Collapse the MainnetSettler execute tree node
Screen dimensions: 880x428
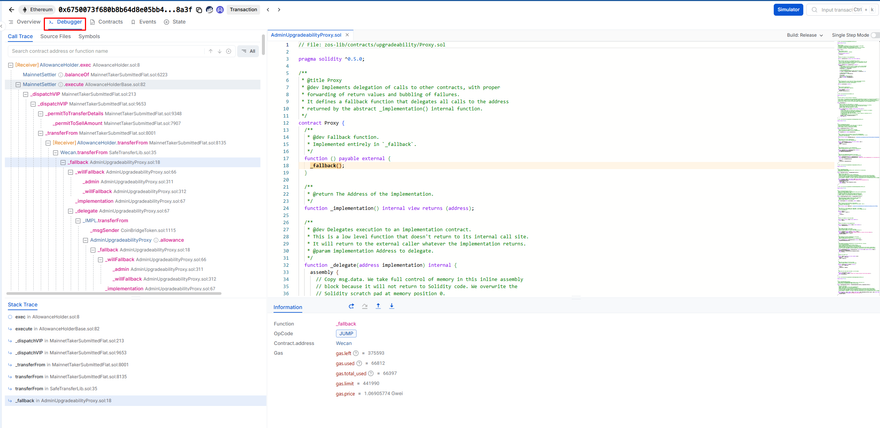click(x=18, y=84)
